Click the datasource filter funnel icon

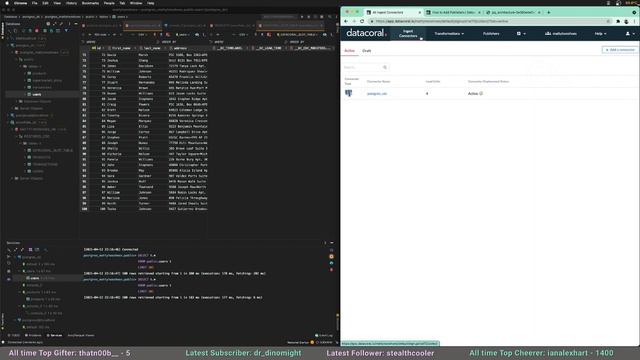pos(66,31)
